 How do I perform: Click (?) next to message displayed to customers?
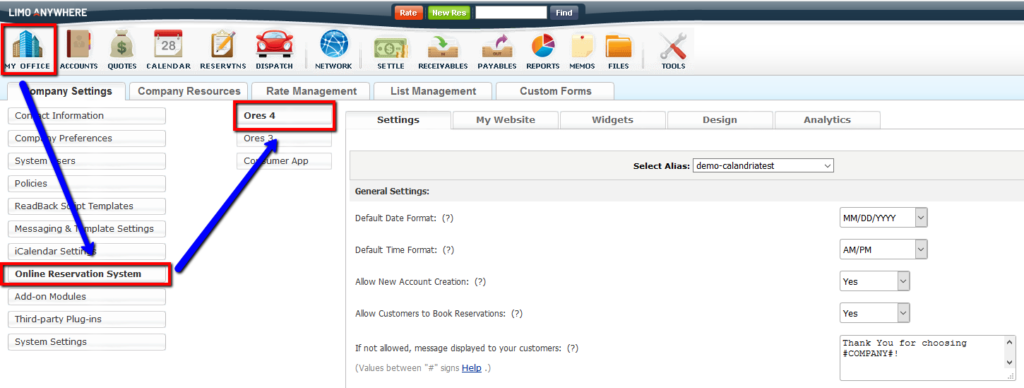pyautogui.click(x=572, y=348)
